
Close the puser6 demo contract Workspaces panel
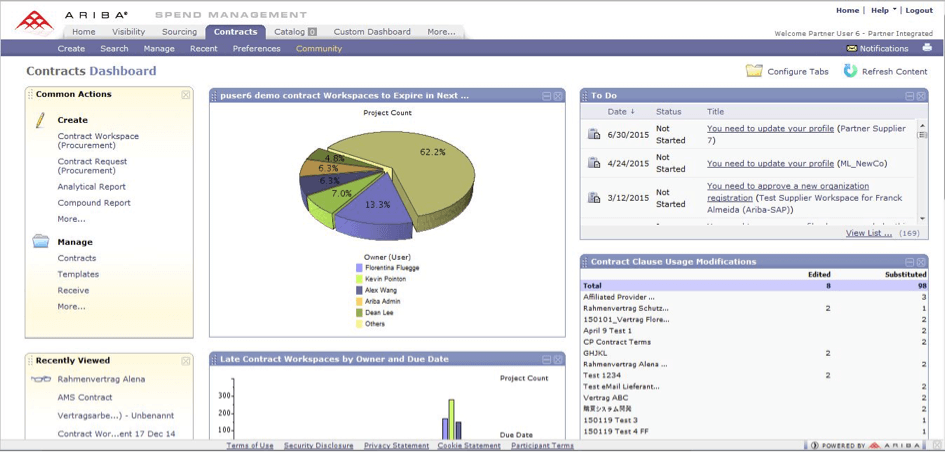pos(558,96)
